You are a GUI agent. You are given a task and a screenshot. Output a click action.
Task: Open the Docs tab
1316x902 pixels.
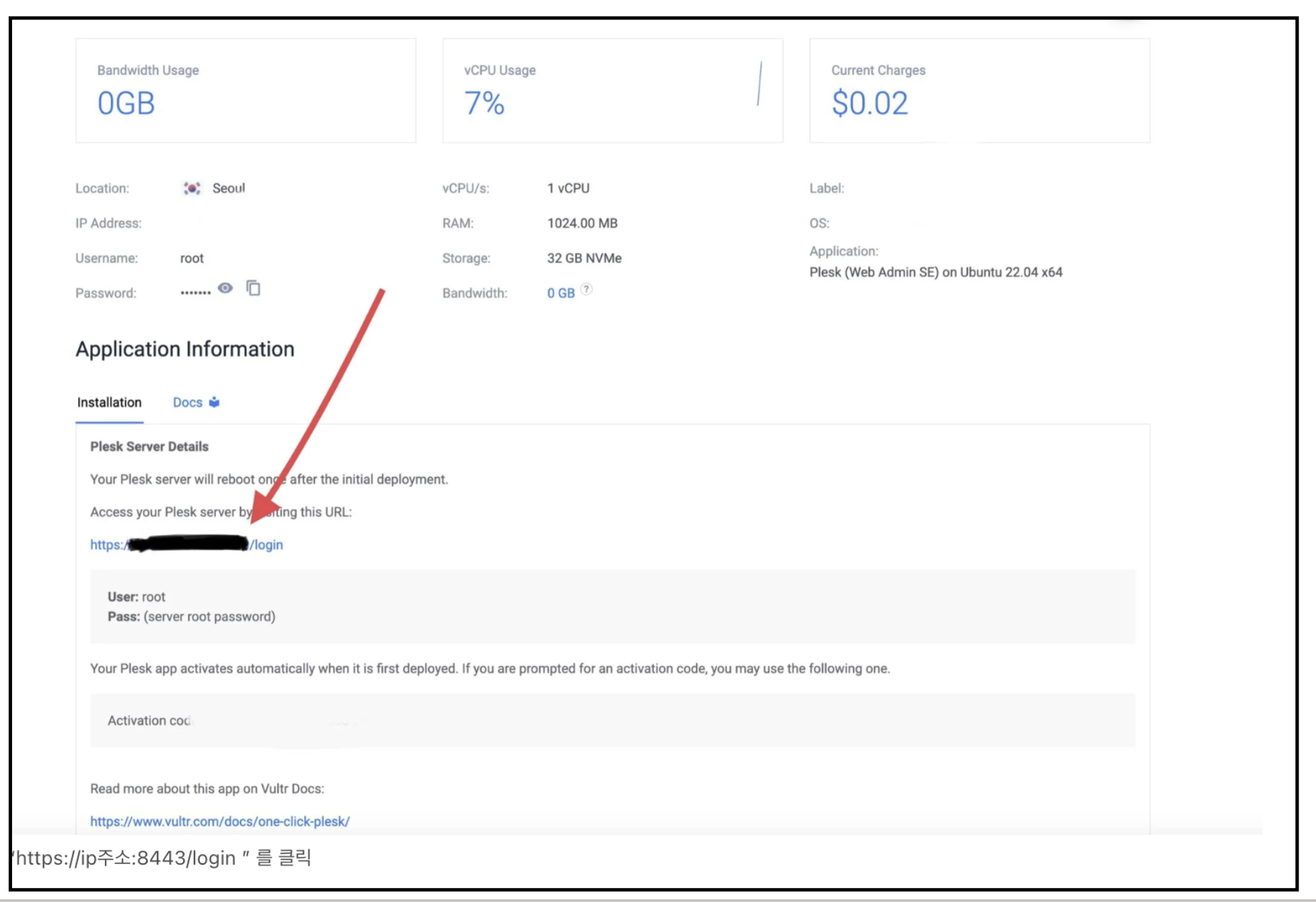pyautogui.click(x=188, y=402)
